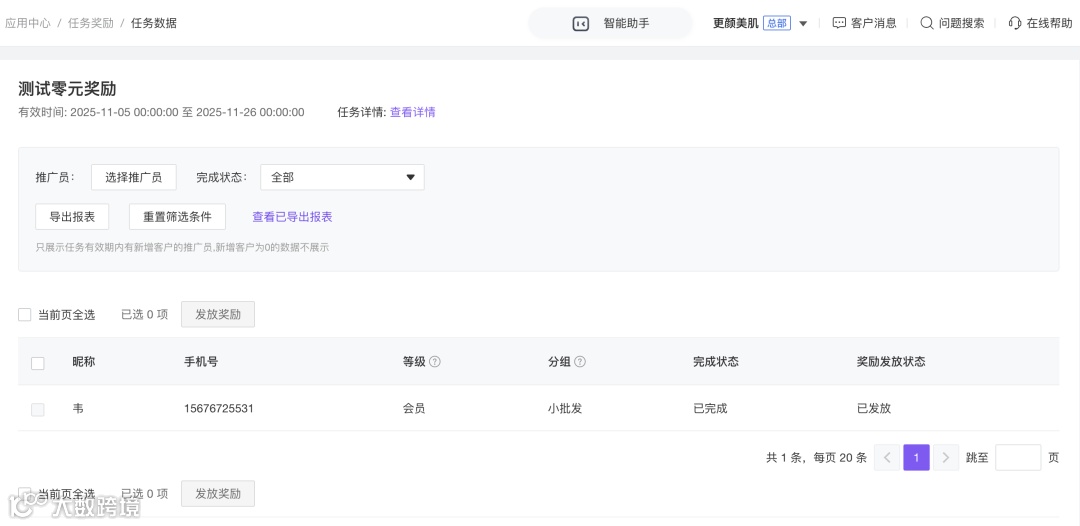Click the 客户消息 chat bubble icon
Image resolution: width=1080 pixels, height=526 pixels.
pyautogui.click(x=839, y=23)
